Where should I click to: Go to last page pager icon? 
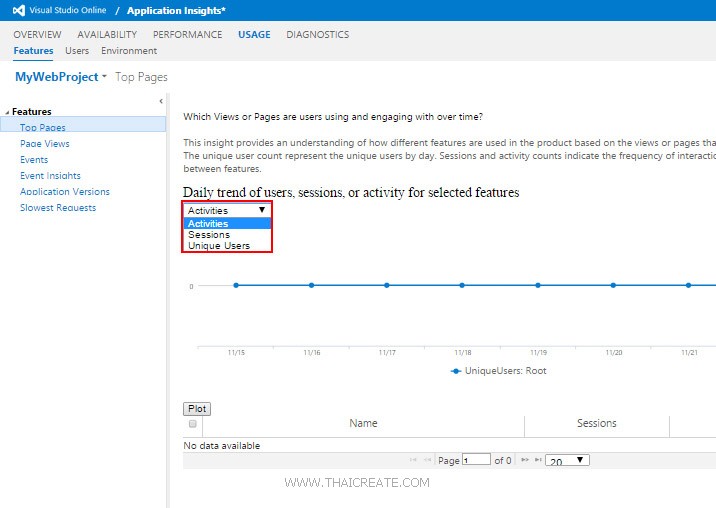(x=538, y=460)
